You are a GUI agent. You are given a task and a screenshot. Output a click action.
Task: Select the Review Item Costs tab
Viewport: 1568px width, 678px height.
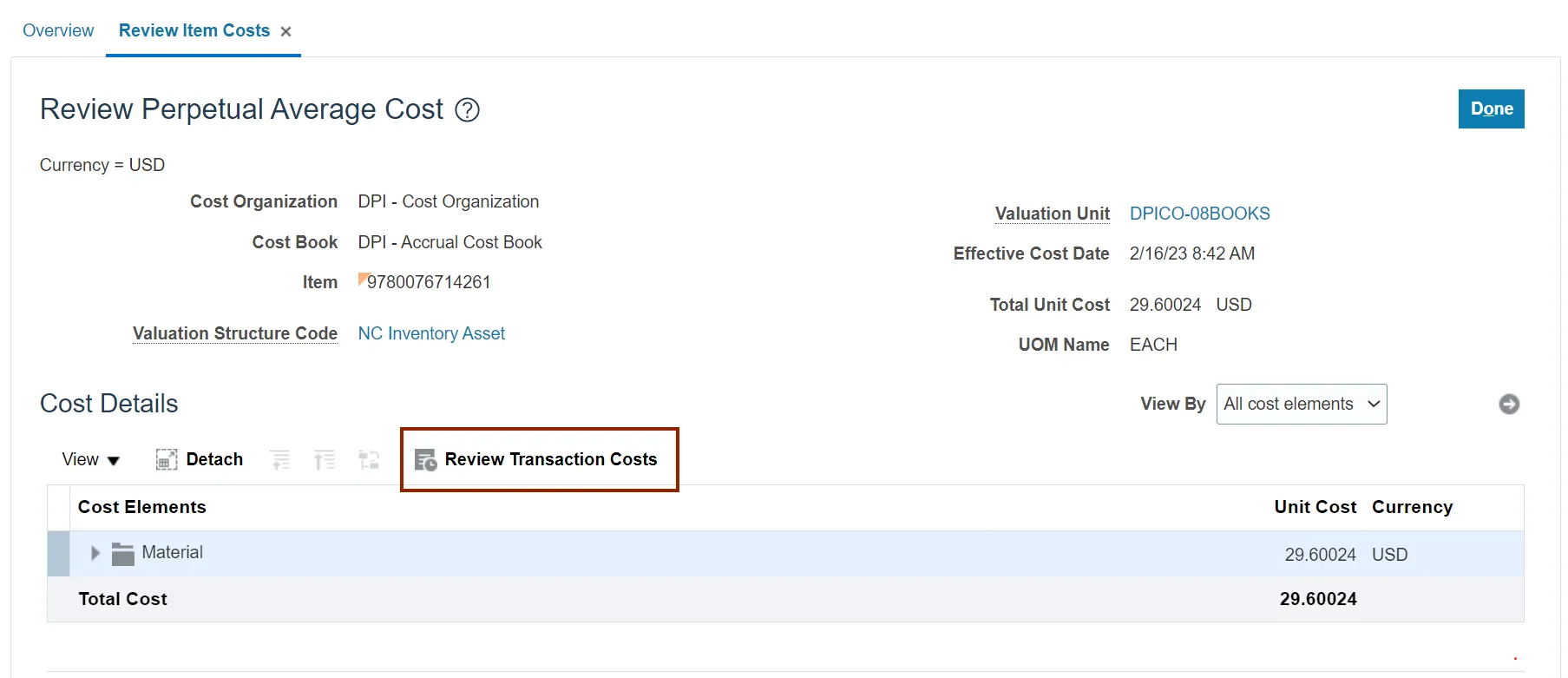tap(194, 31)
